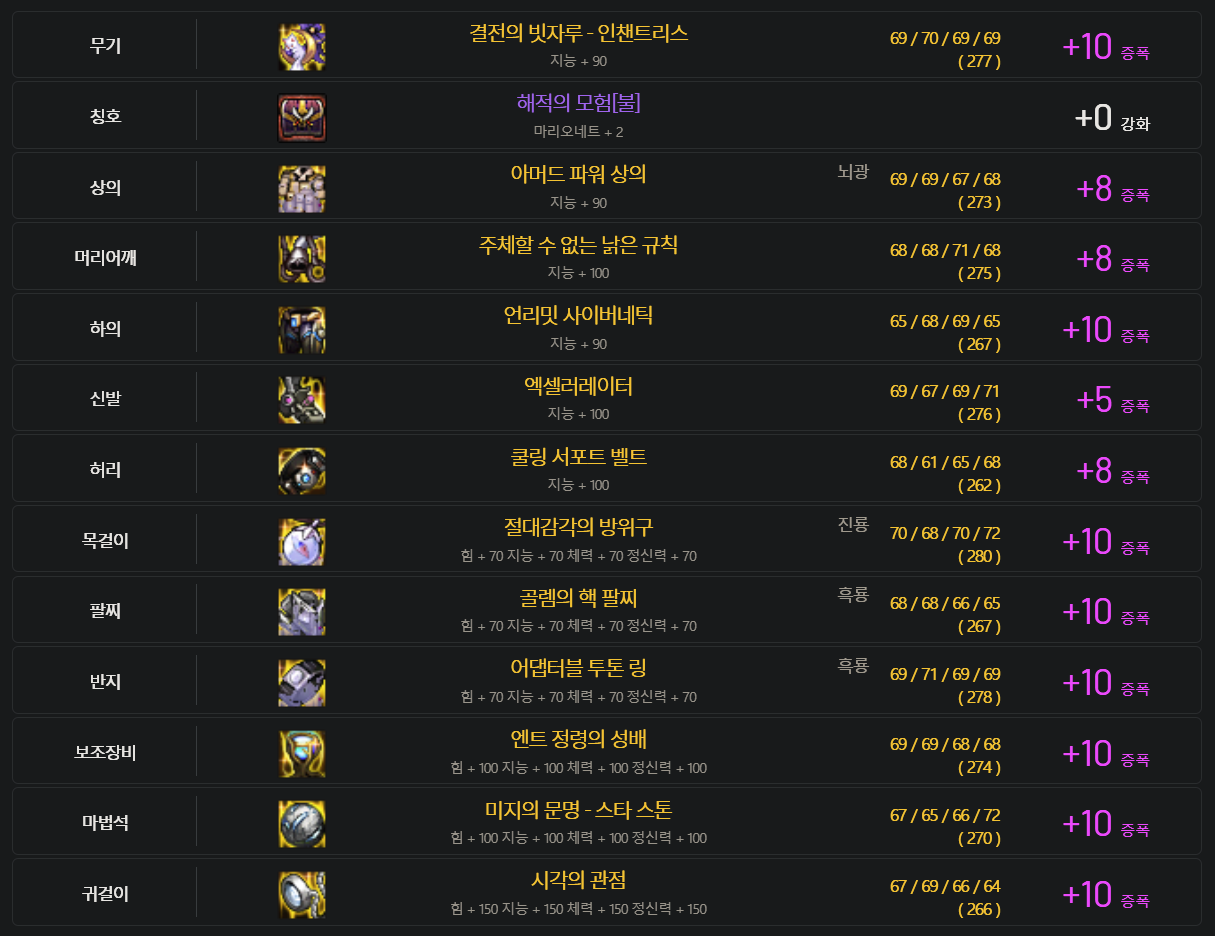Screen dimensions: 1215x936
Task: Select the 엑셀러레이터 item name
Action: (579, 386)
